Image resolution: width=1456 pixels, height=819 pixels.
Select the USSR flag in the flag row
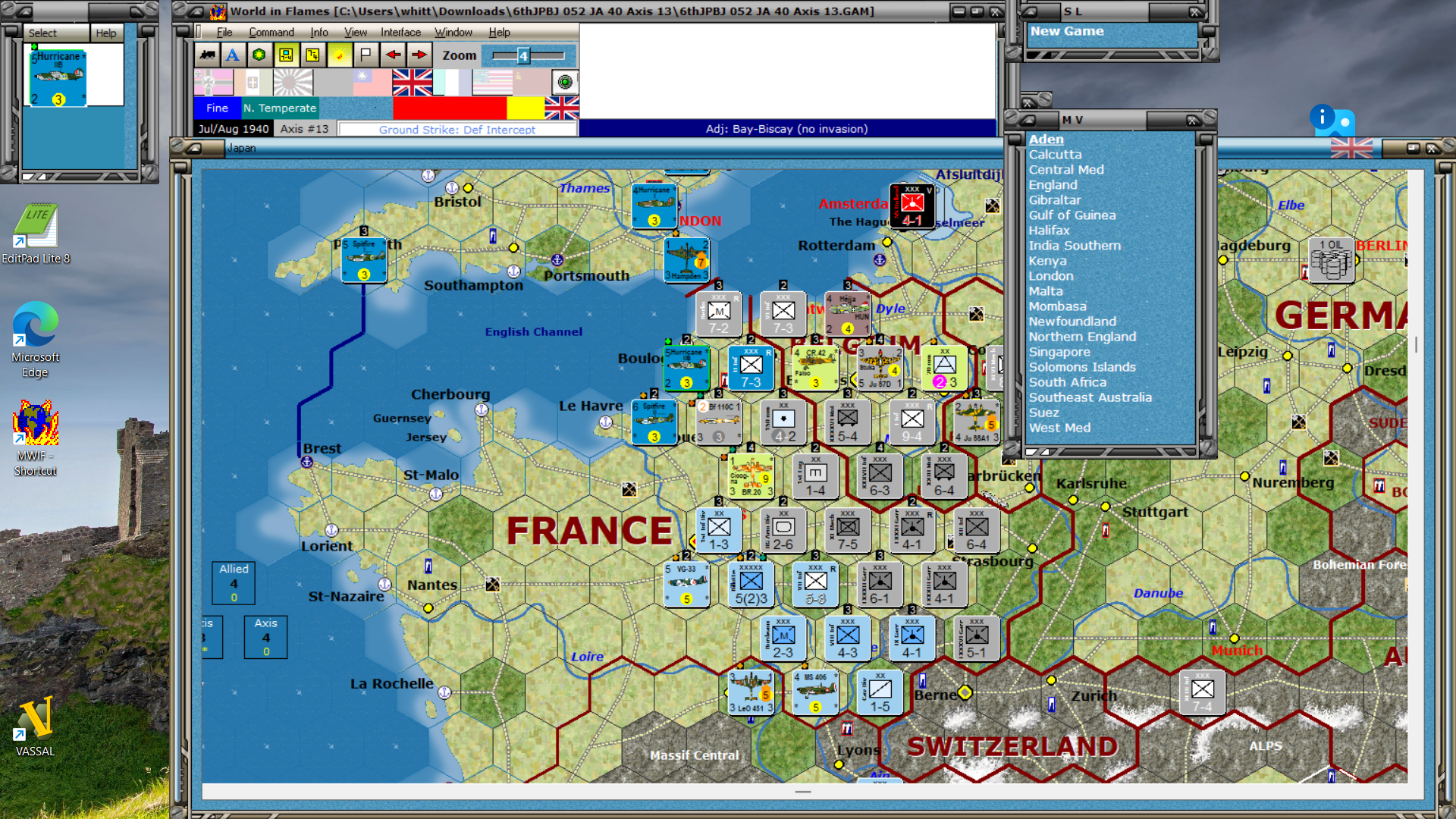[532, 82]
